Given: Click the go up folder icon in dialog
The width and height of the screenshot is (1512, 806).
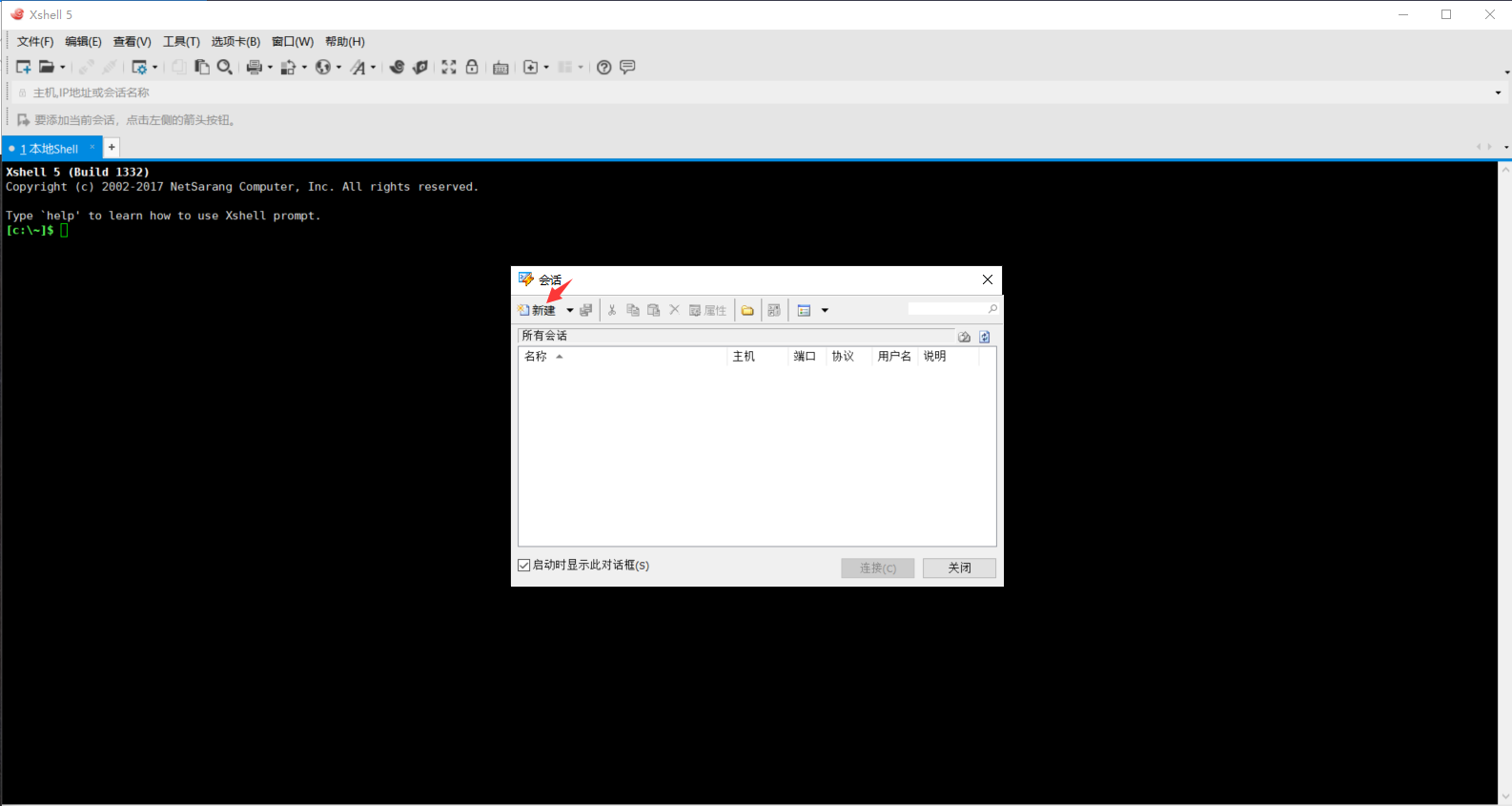Looking at the screenshot, I should click(x=964, y=337).
